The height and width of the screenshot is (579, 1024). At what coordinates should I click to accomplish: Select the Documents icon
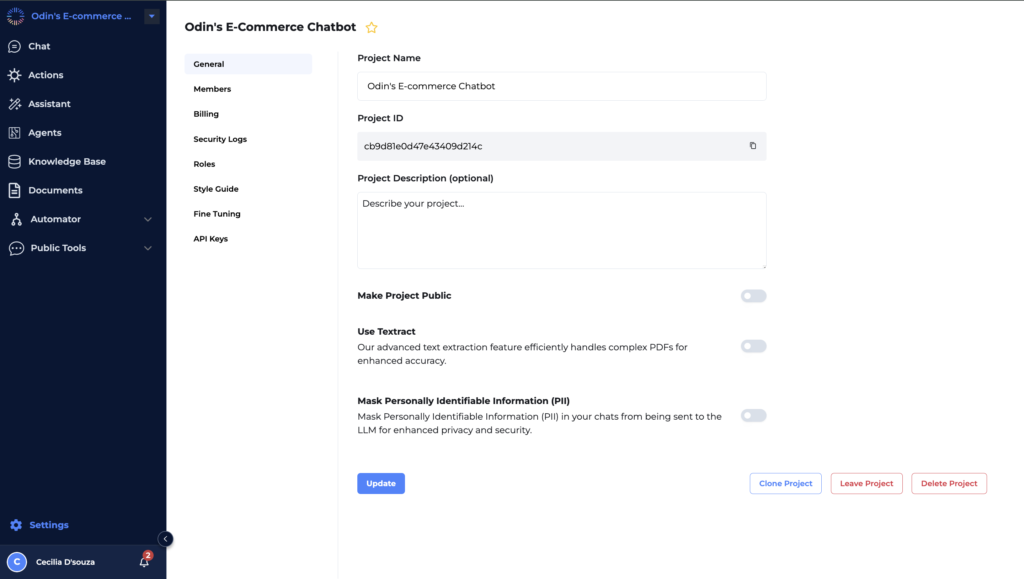coord(14,190)
